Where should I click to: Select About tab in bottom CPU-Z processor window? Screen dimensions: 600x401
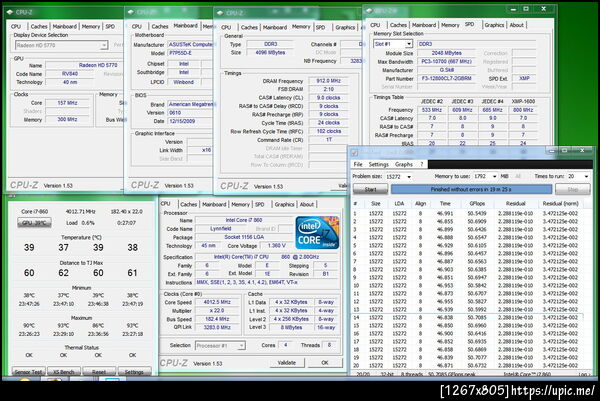(307, 204)
